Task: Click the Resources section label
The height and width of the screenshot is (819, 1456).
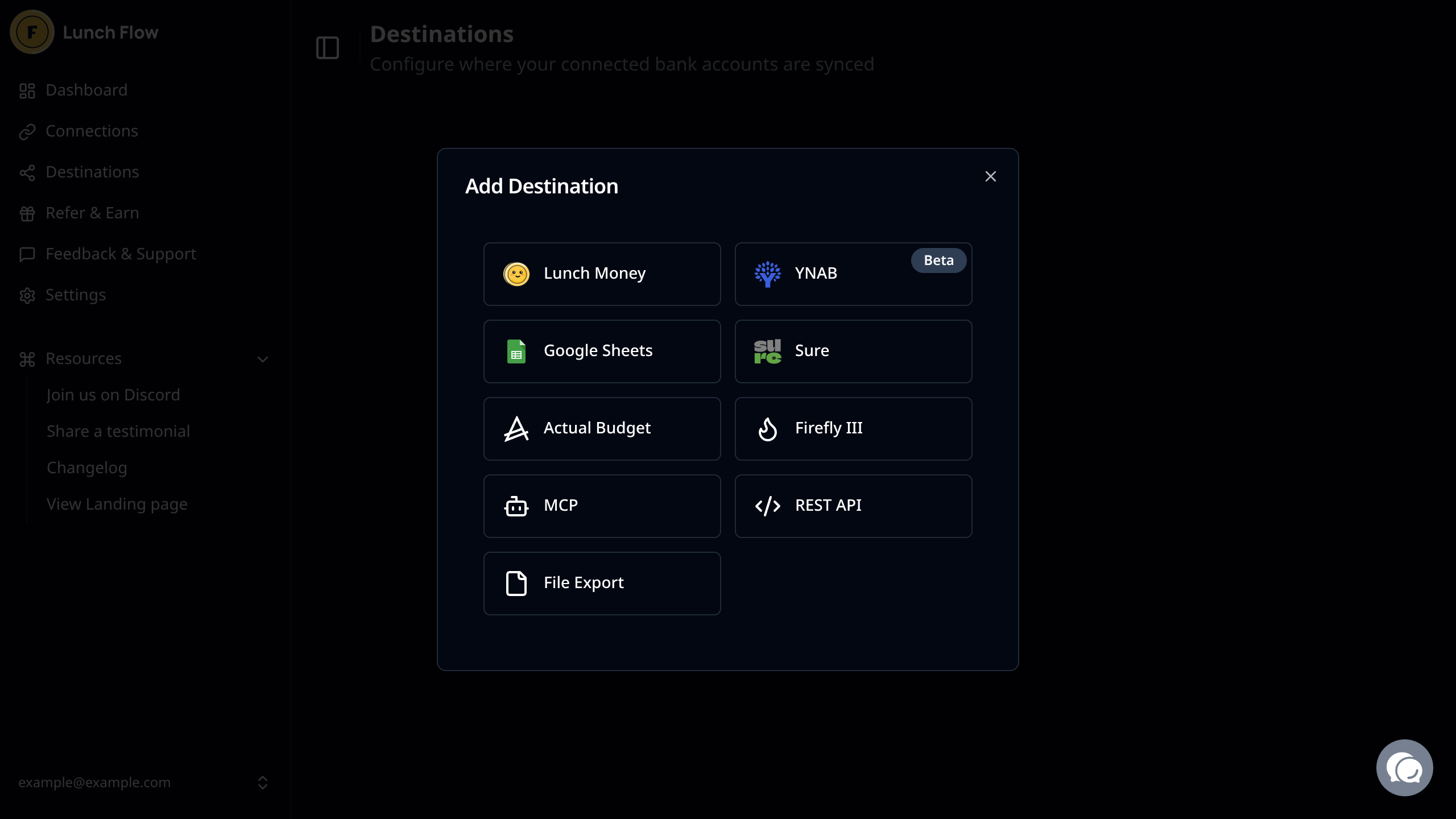Action: click(x=84, y=359)
